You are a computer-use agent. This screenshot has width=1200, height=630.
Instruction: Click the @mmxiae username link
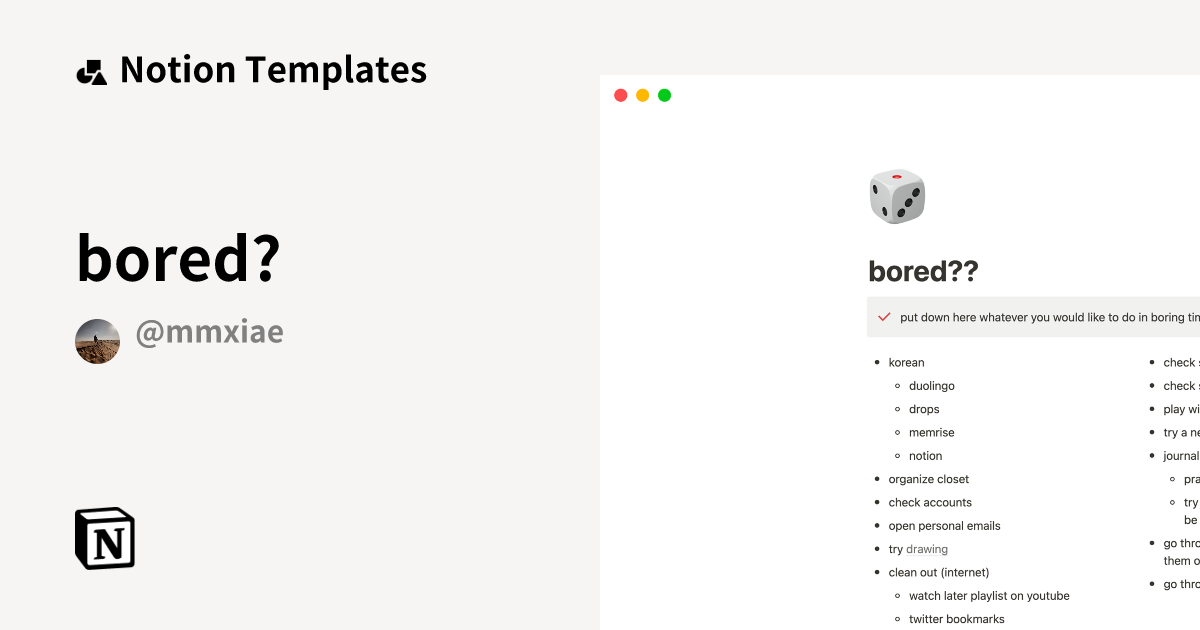coord(209,332)
